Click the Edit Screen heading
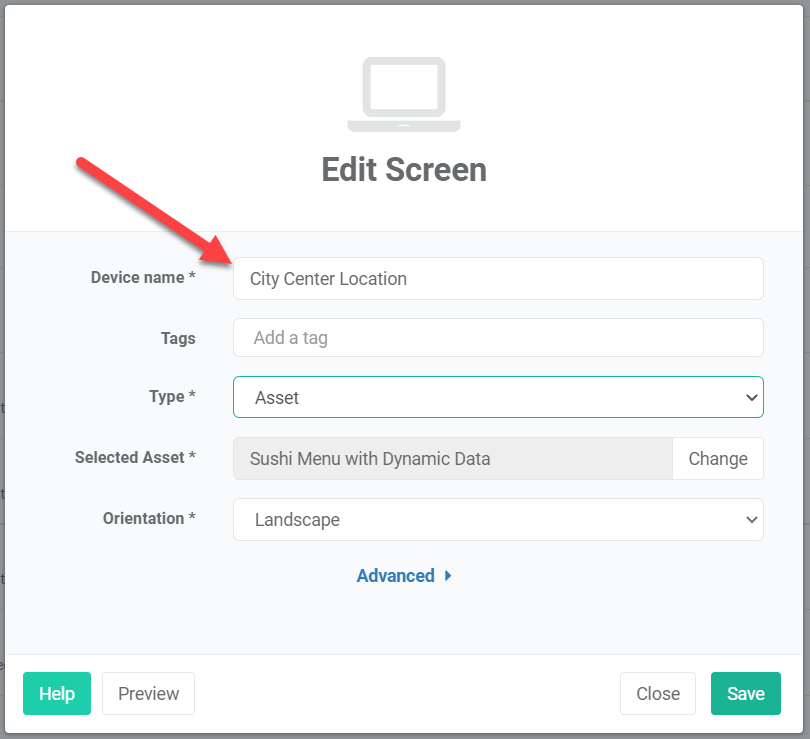810x739 pixels. [404, 170]
